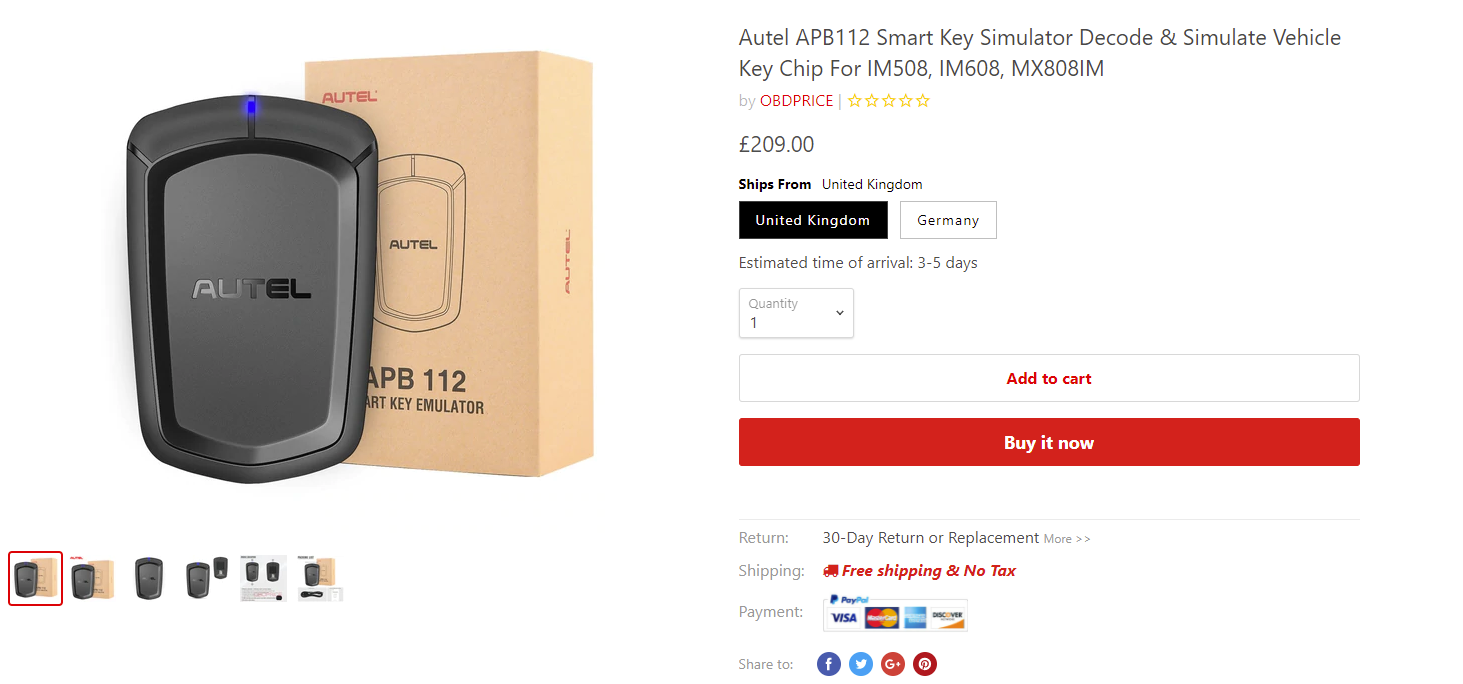
Task: Visit the OBDPRICE seller page
Action: (x=796, y=100)
